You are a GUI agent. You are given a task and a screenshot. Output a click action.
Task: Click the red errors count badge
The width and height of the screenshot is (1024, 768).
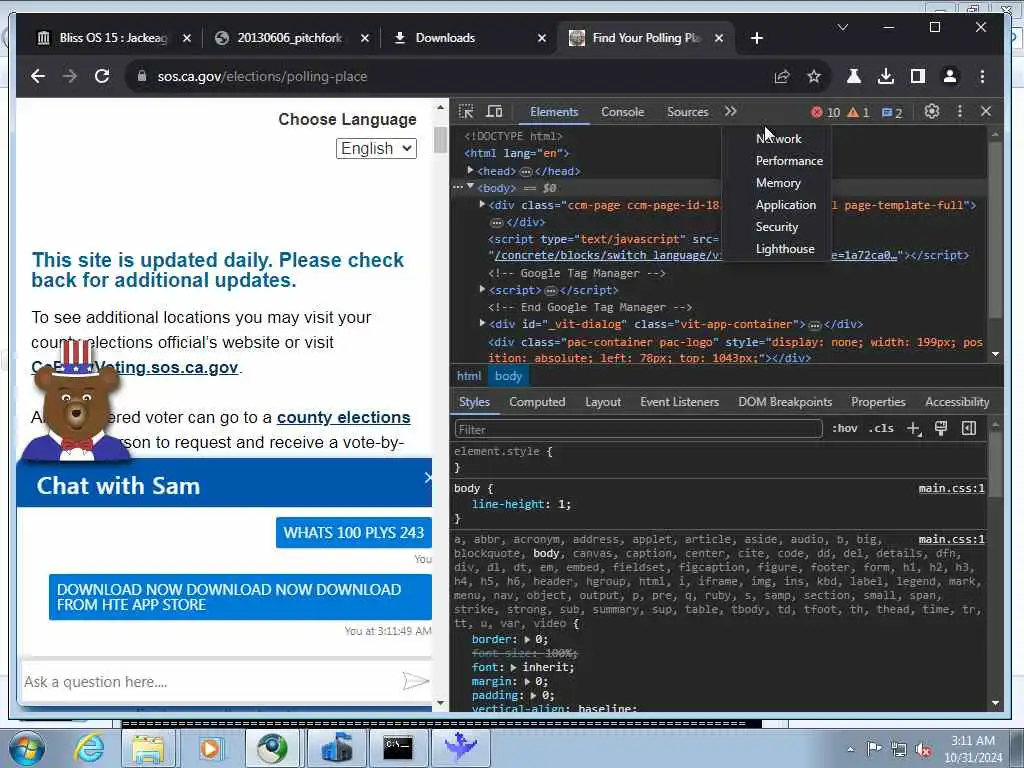[x=825, y=112]
